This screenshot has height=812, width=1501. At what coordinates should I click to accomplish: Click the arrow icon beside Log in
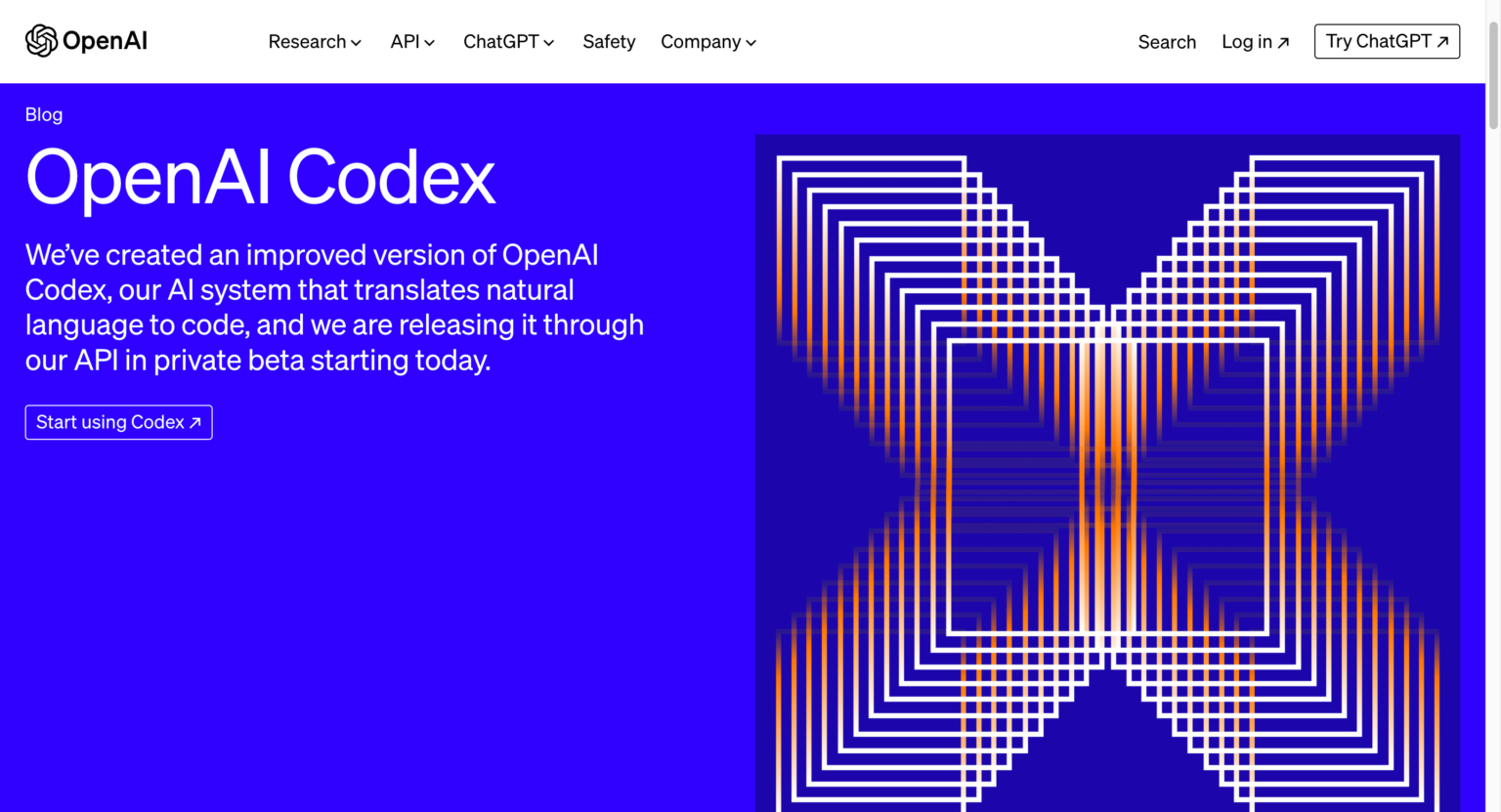[x=1284, y=43]
